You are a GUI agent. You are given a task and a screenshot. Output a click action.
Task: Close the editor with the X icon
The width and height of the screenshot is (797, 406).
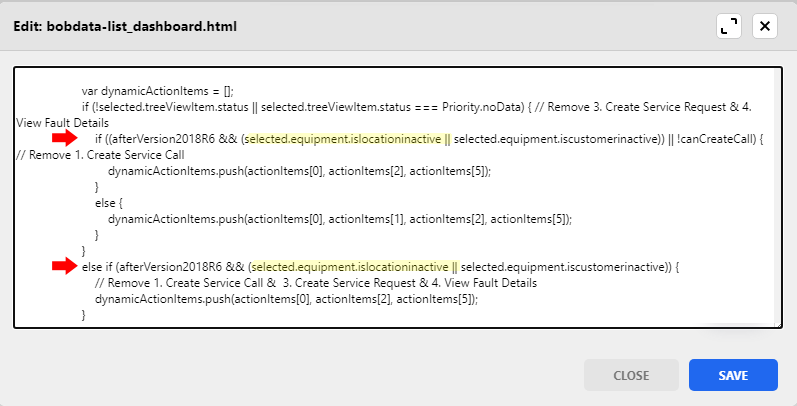765,26
